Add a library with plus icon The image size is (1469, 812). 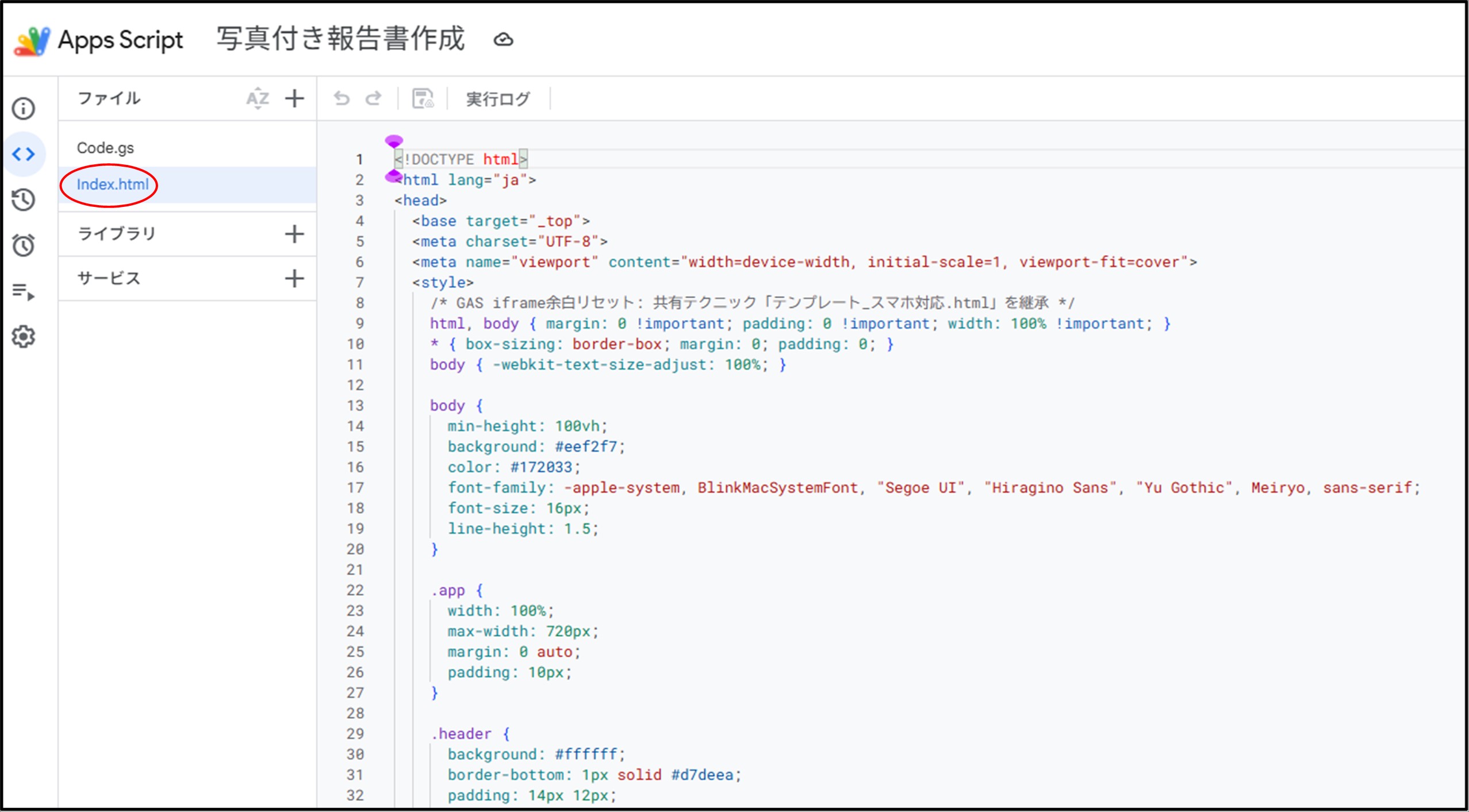(x=294, y=234)
